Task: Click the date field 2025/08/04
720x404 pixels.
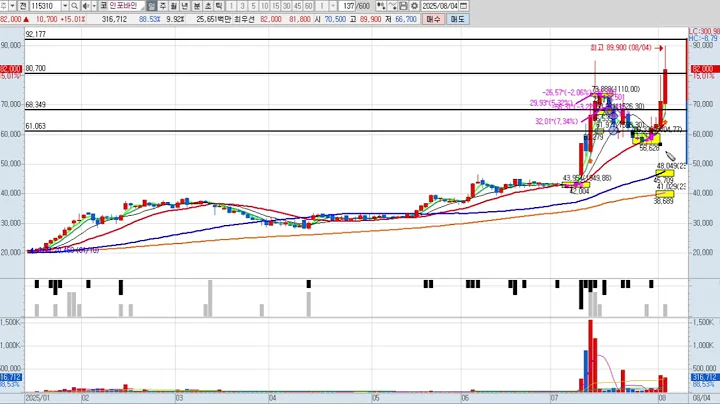Action: [440, 6]
